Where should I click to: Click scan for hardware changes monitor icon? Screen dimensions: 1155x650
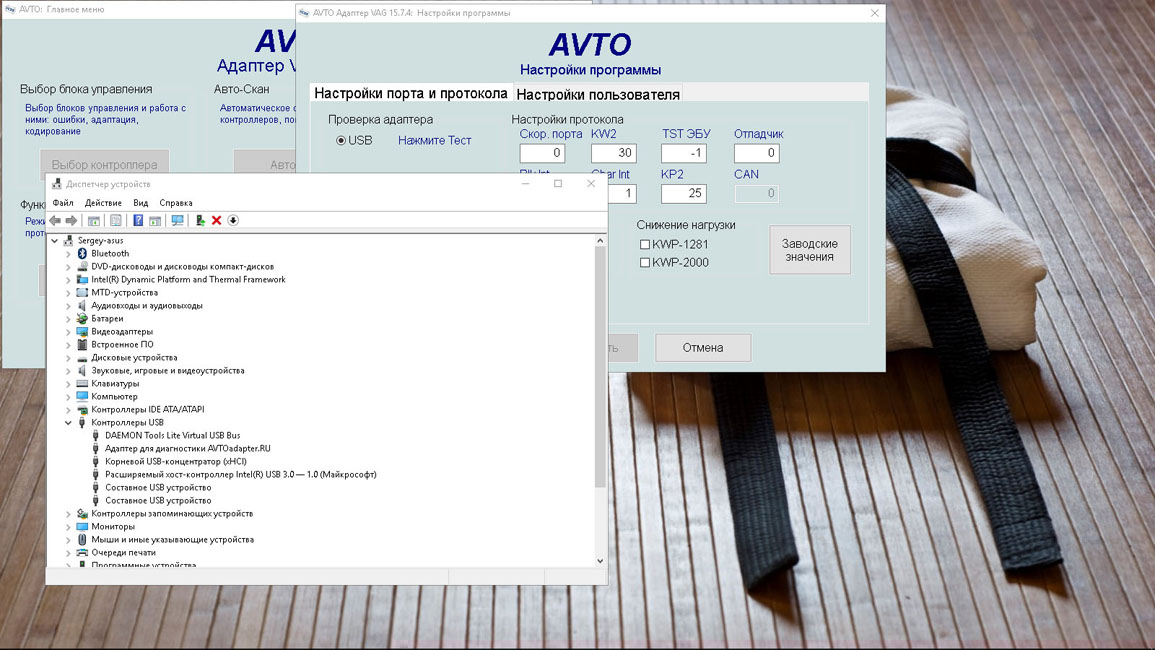(177, 221)
